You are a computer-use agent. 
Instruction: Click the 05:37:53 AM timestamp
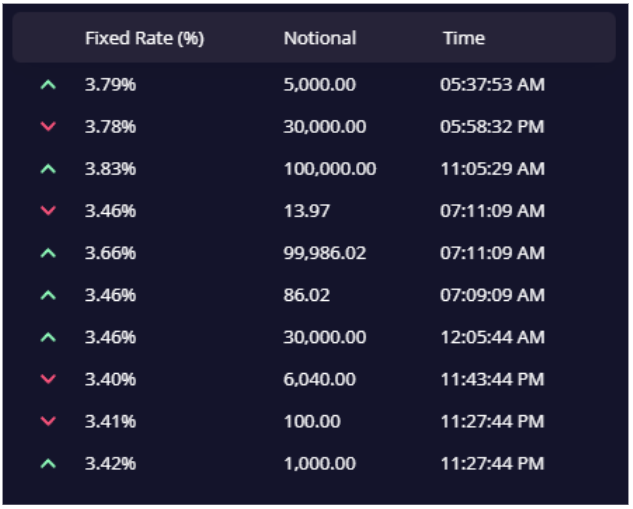pos(492,85)
